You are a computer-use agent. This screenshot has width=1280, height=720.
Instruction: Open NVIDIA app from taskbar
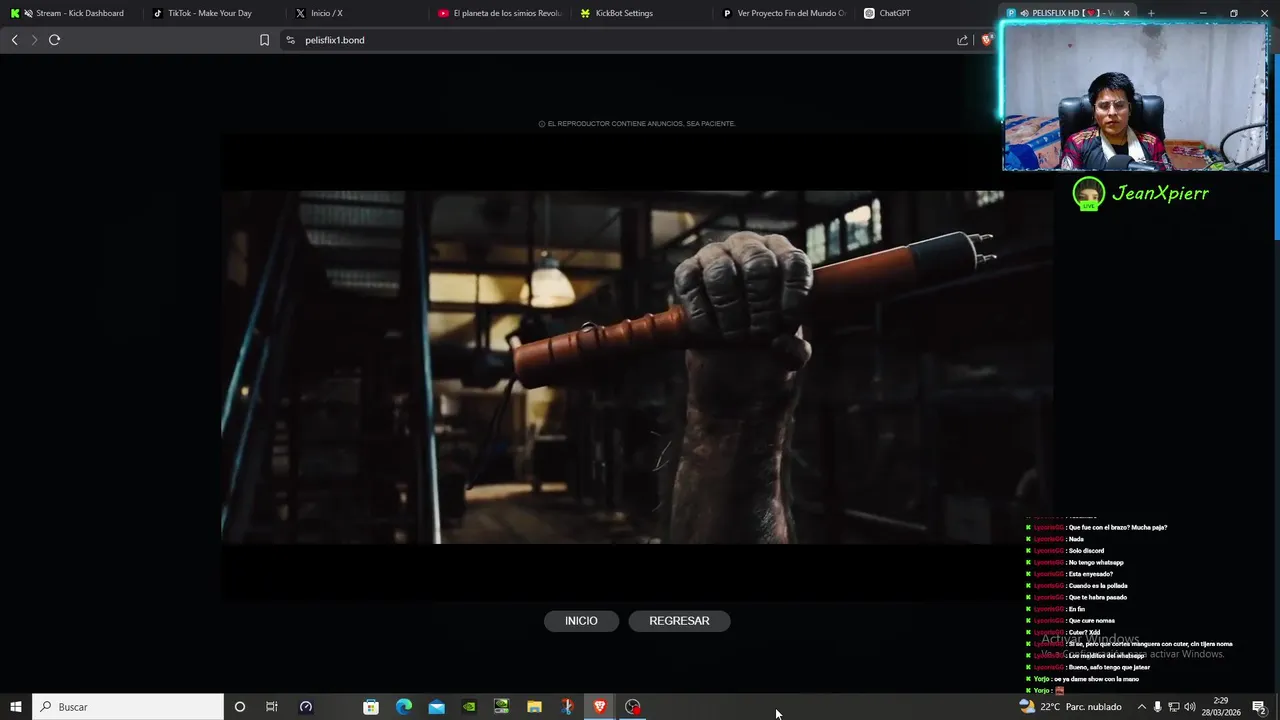469,707
